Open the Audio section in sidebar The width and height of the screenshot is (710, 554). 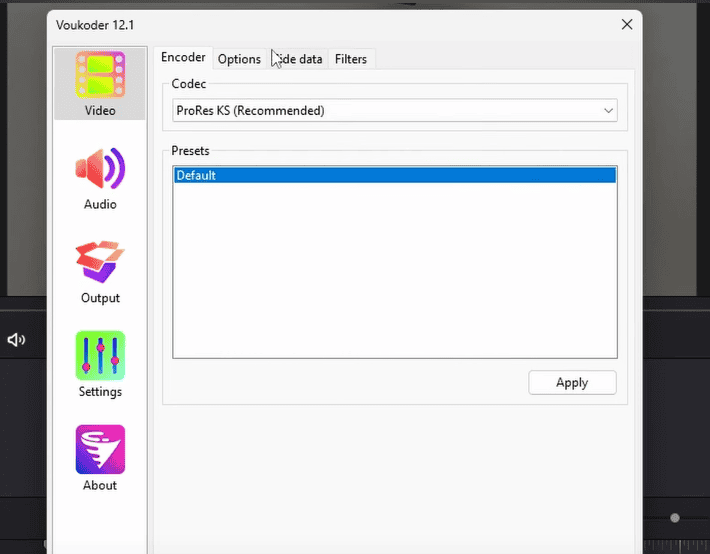[100, 178]
